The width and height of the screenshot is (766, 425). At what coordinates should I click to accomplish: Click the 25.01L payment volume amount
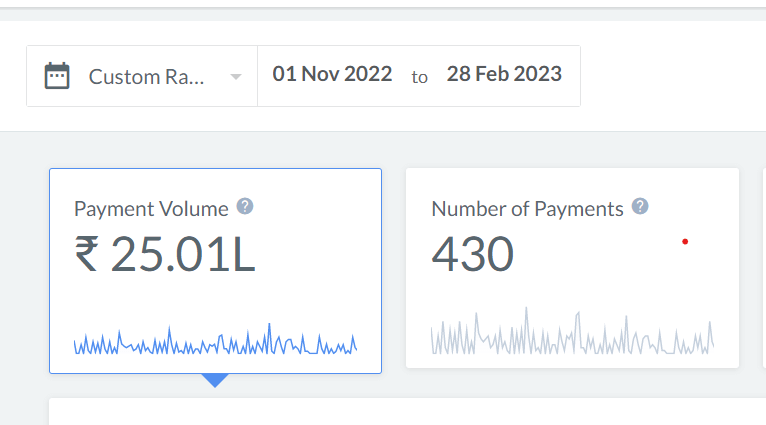coord(183,255)
